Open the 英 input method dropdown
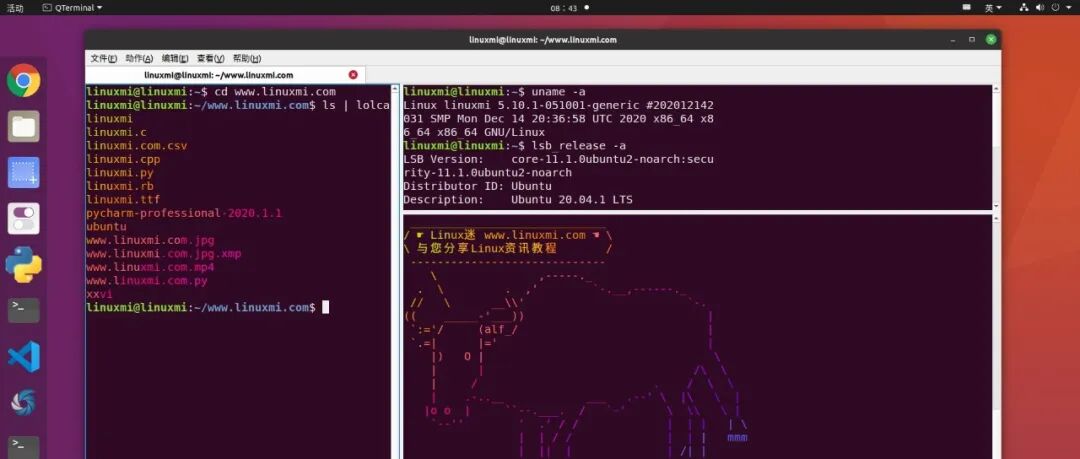1080x459 pixels. click(993, 8)
